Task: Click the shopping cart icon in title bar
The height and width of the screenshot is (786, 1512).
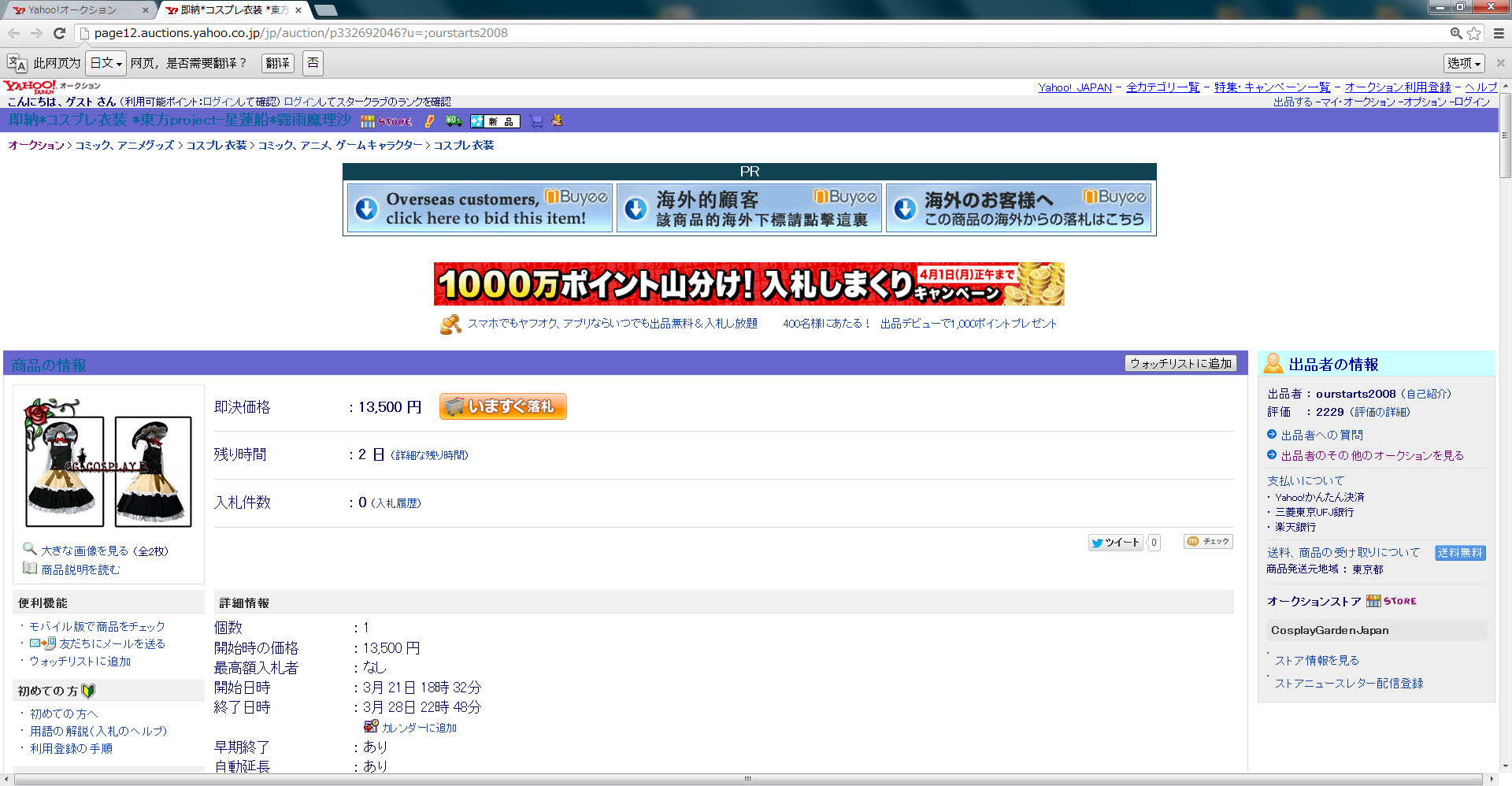Action: click(x=536, y=121)
